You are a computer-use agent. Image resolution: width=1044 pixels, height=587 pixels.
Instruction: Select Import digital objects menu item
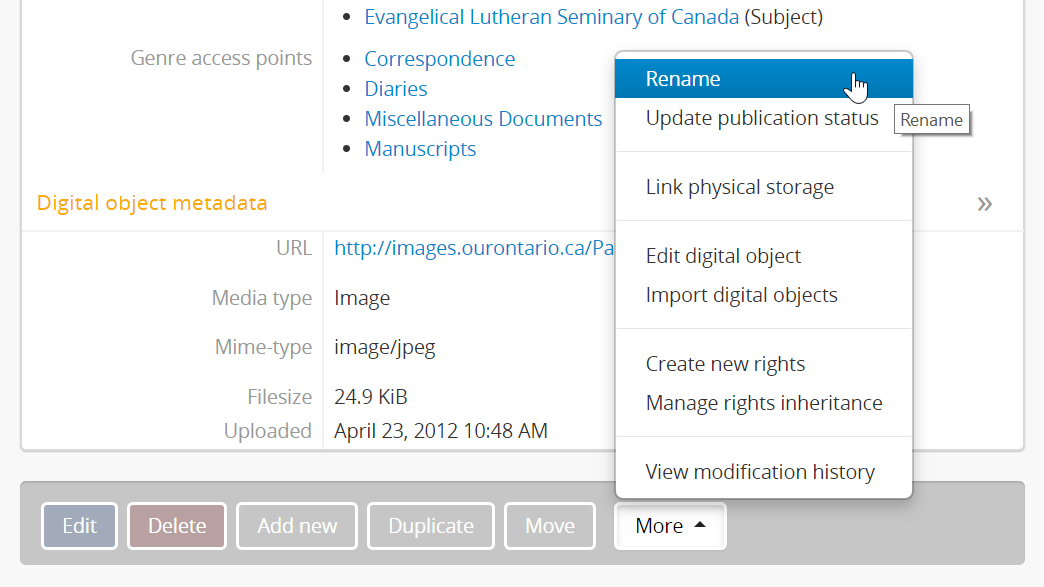click(x=741, y=295)
